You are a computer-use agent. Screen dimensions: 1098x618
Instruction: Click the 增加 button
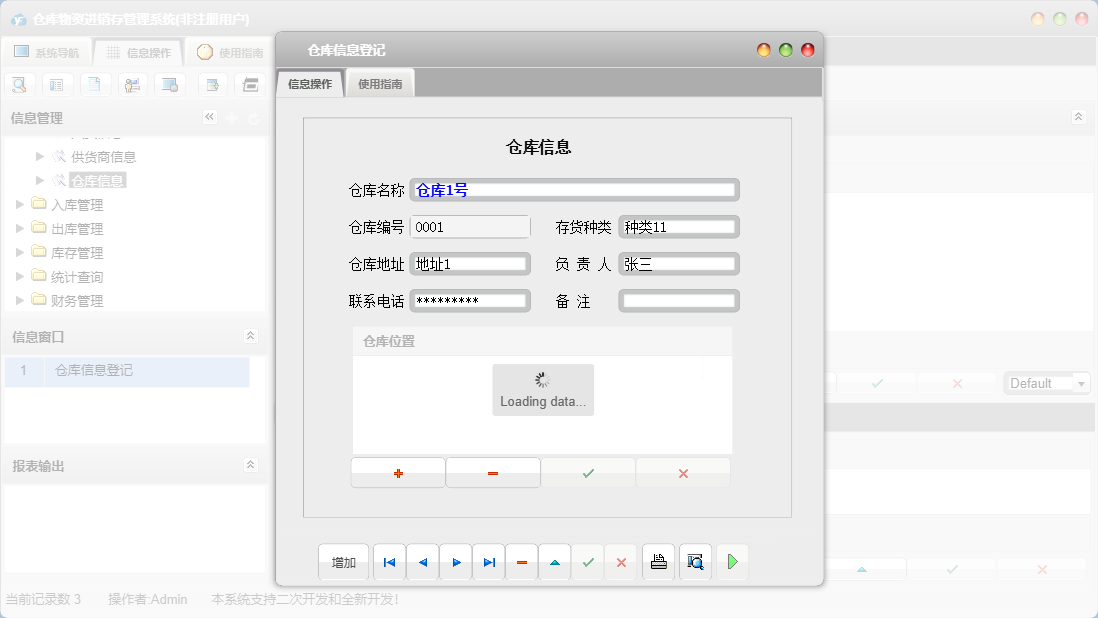[343, 561]
